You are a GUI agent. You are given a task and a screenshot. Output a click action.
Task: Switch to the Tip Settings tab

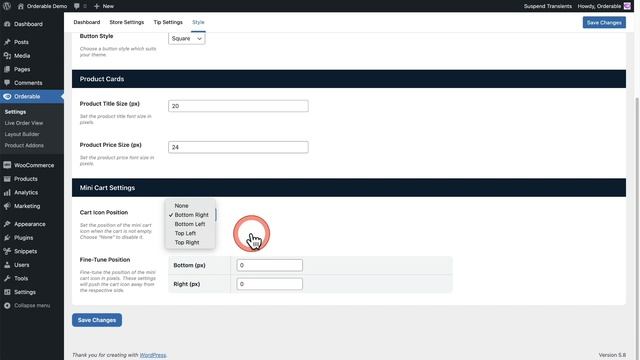tap(168, 22)
